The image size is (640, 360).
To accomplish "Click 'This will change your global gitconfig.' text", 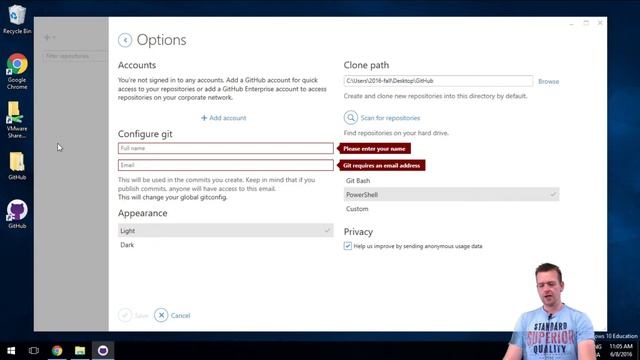I will coord(173,197).
